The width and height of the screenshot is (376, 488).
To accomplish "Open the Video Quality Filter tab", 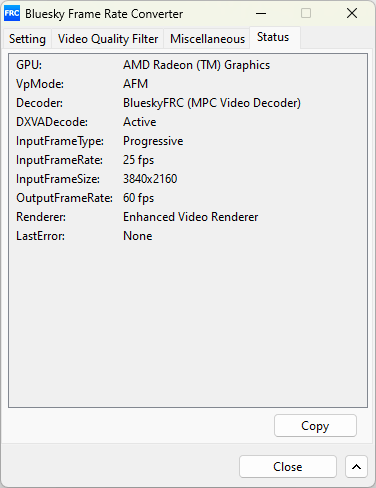I will pyautogui.click(x=108, y=39).
